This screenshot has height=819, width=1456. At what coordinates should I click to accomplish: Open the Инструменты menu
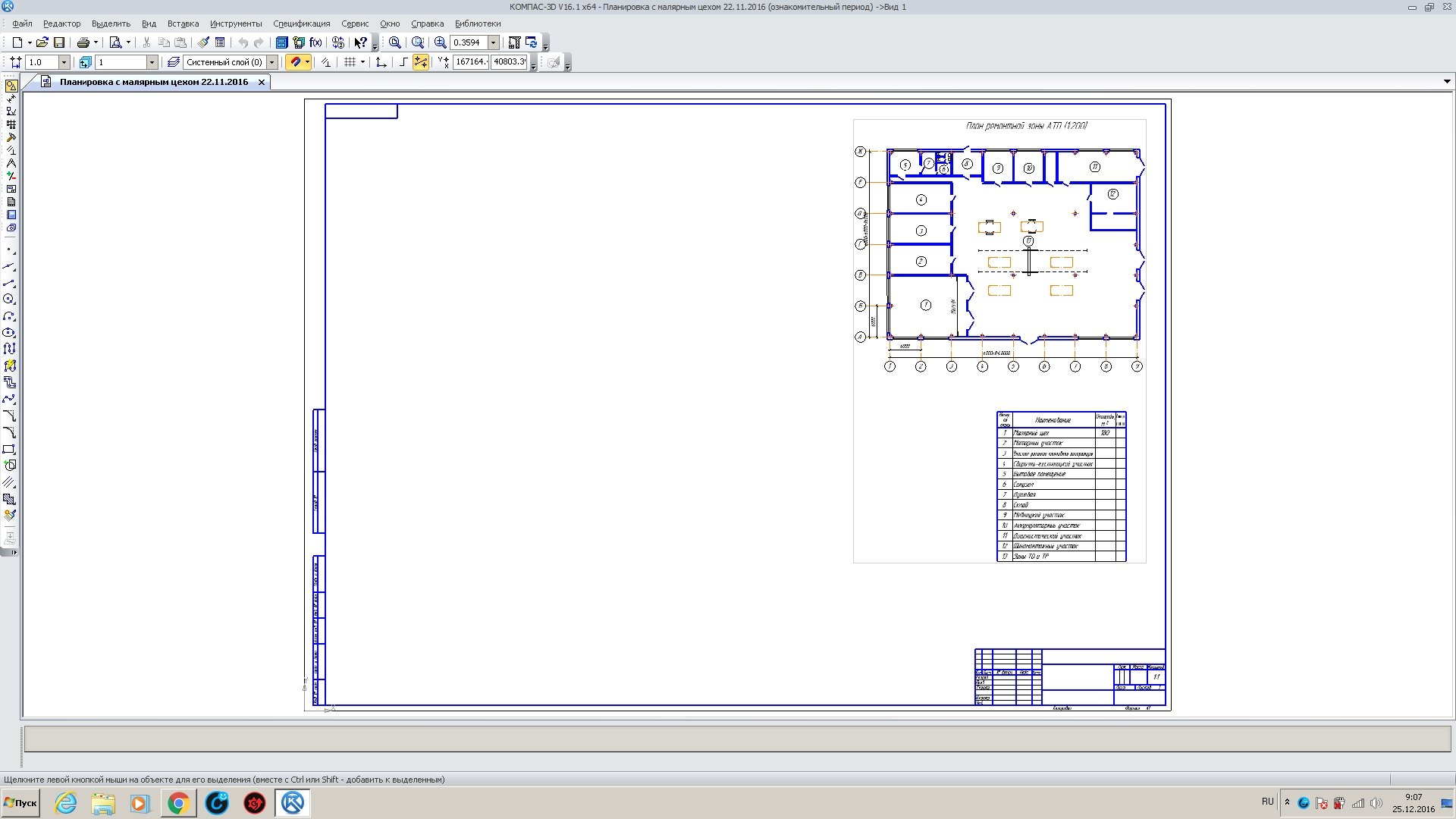[236, 24]
